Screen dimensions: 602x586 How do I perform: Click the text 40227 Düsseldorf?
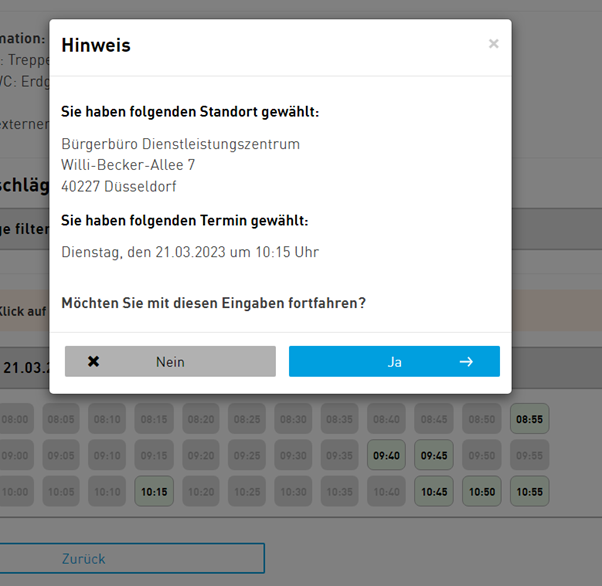(119, 187)
